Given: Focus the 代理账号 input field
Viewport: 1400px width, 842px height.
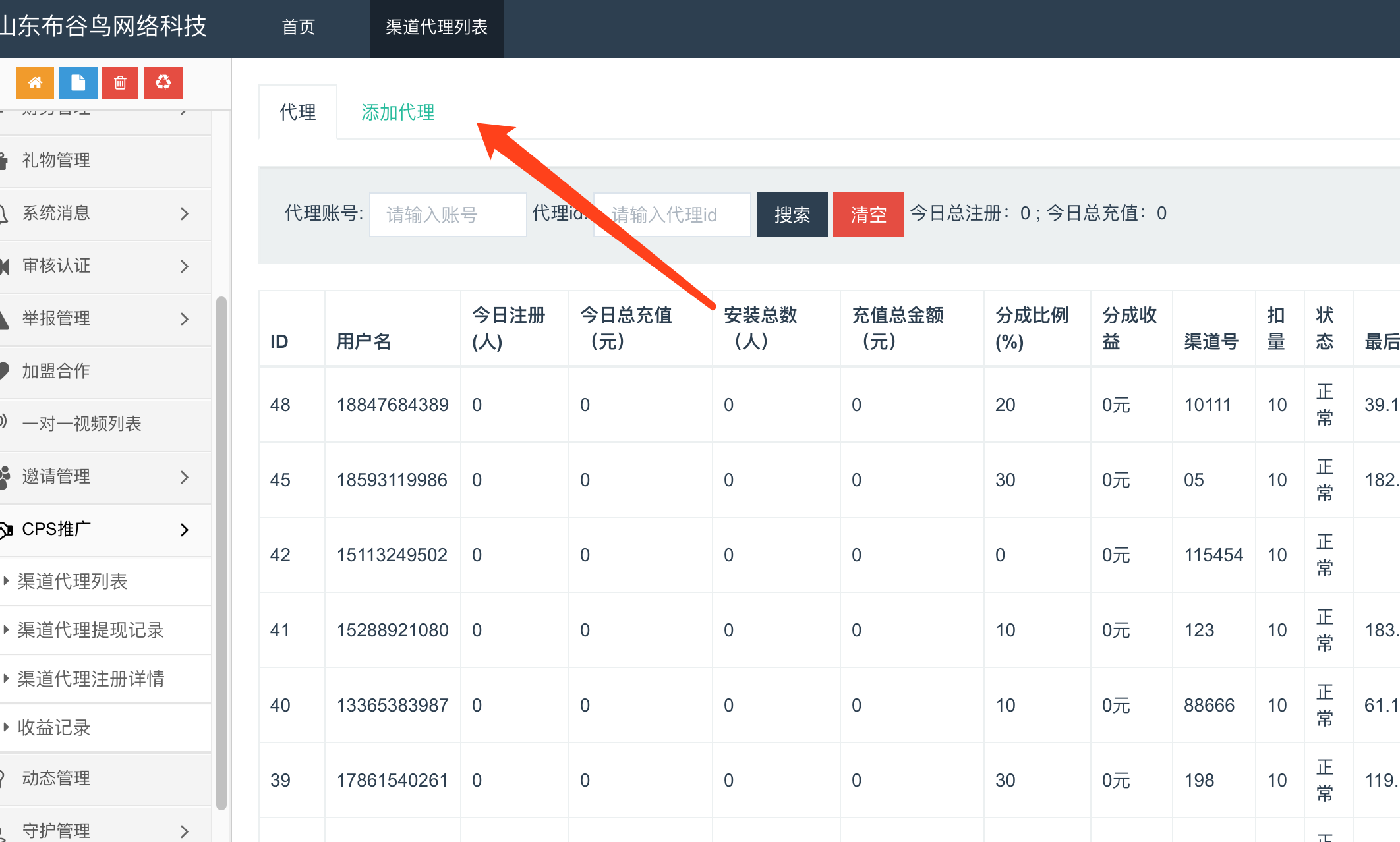Looking at the screenshot, I should tap(448, 215).
